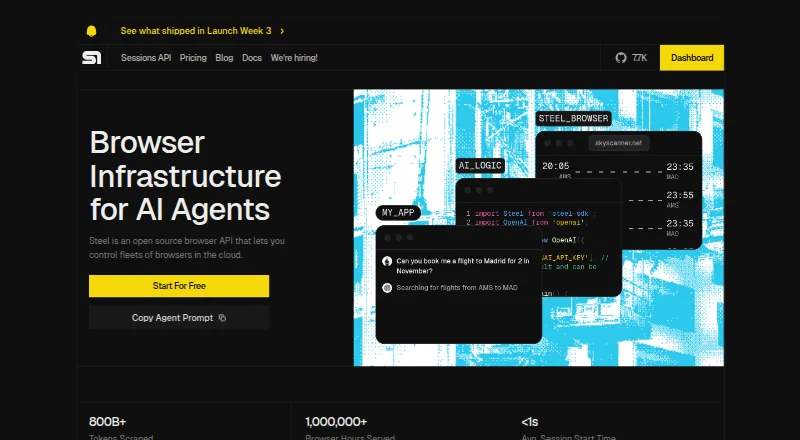The height and width of the screenshot is (440, 800).
Task: Click the user avatar in chat message
Action: pyautogui.click(x=387, y=261)
